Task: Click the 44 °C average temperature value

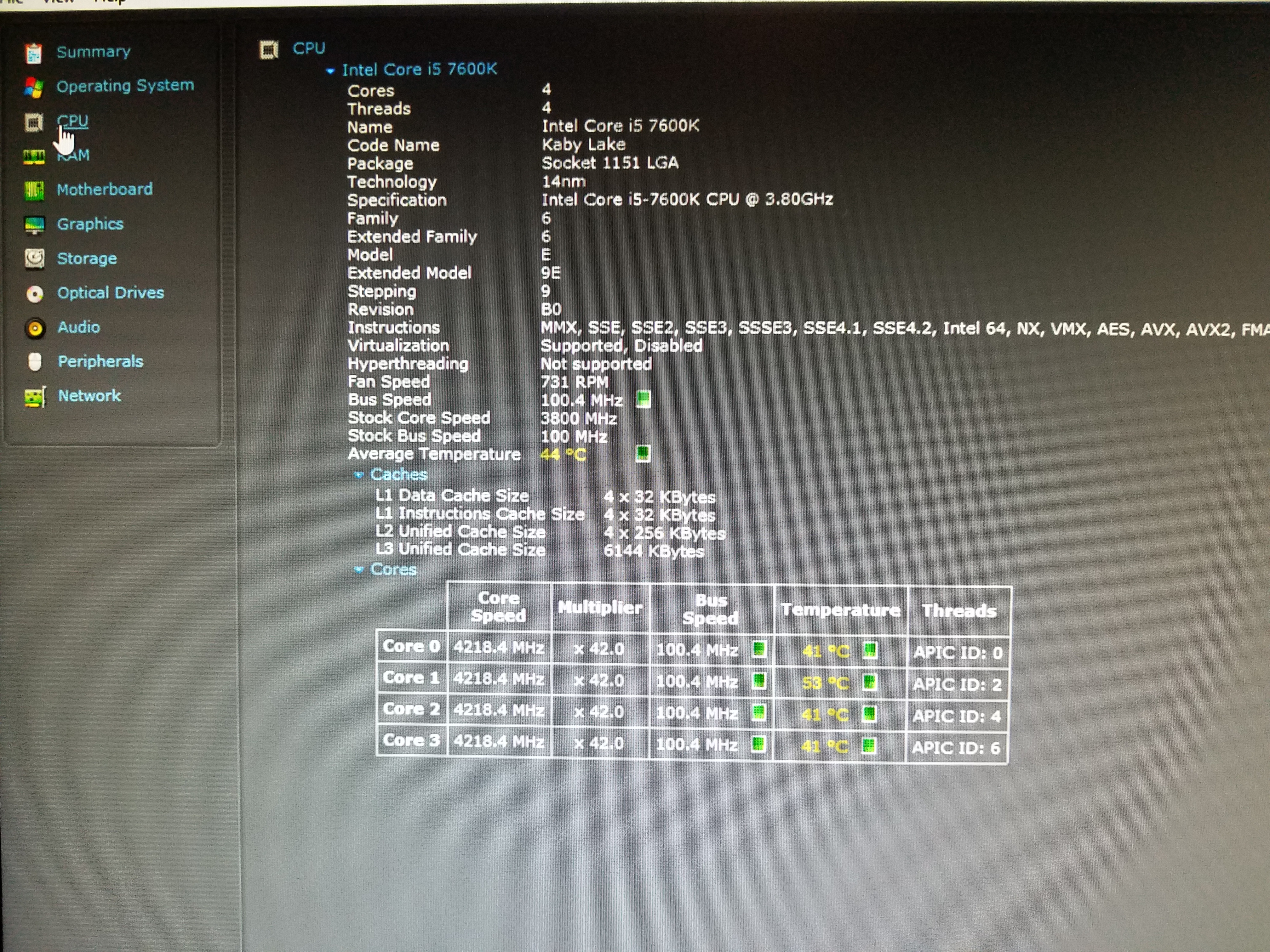Action: pos(563,455)
